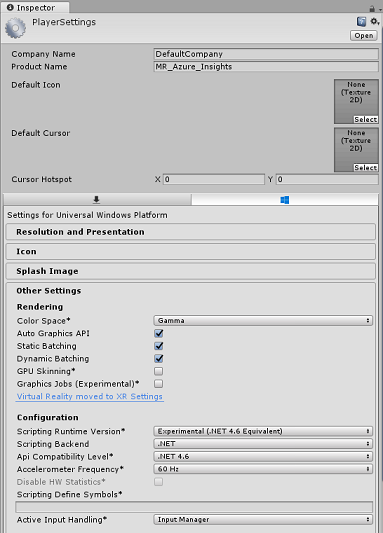Open Active Input Handling dropdown
The image size is (383, 533).
(x=263, y=520)
